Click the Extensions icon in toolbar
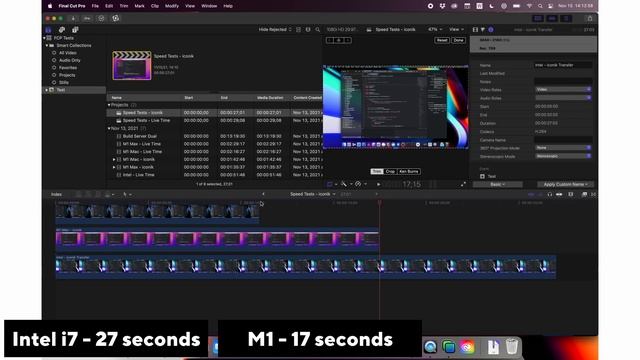Screen dimensions: 640x360 click(116, 18)
